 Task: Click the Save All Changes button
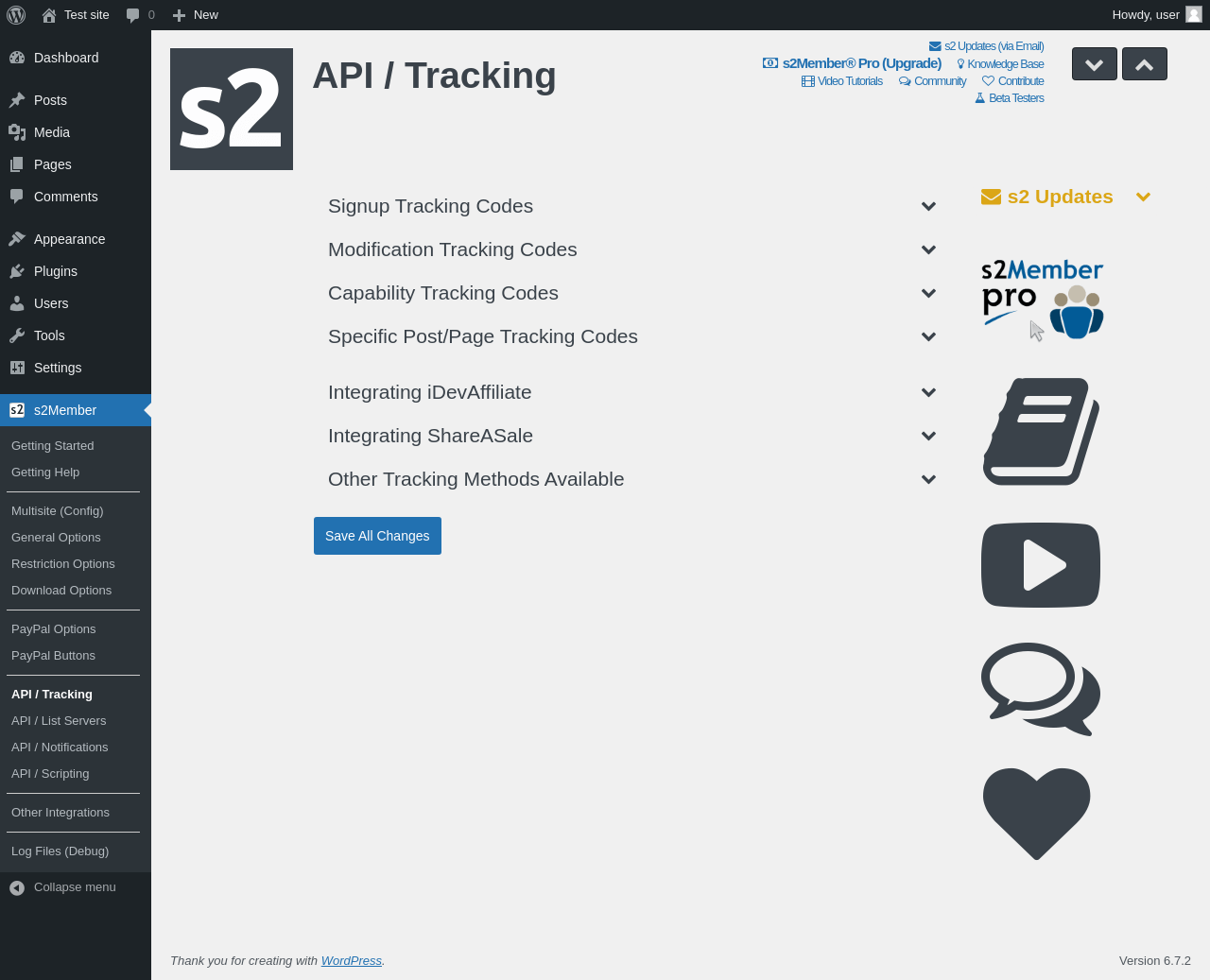pyautogui.click(x=377, y=536)
